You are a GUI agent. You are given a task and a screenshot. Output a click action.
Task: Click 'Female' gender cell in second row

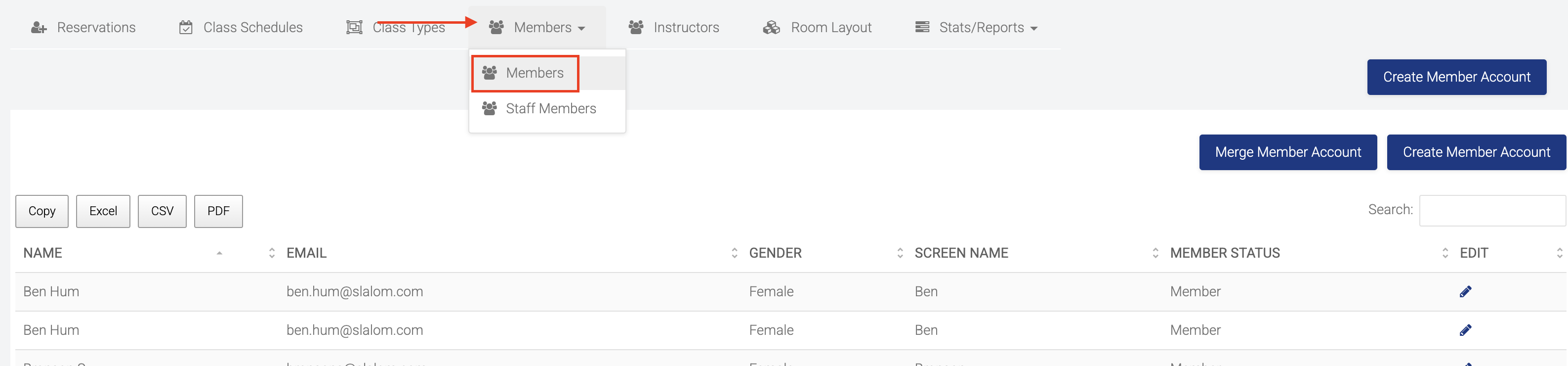771,330
